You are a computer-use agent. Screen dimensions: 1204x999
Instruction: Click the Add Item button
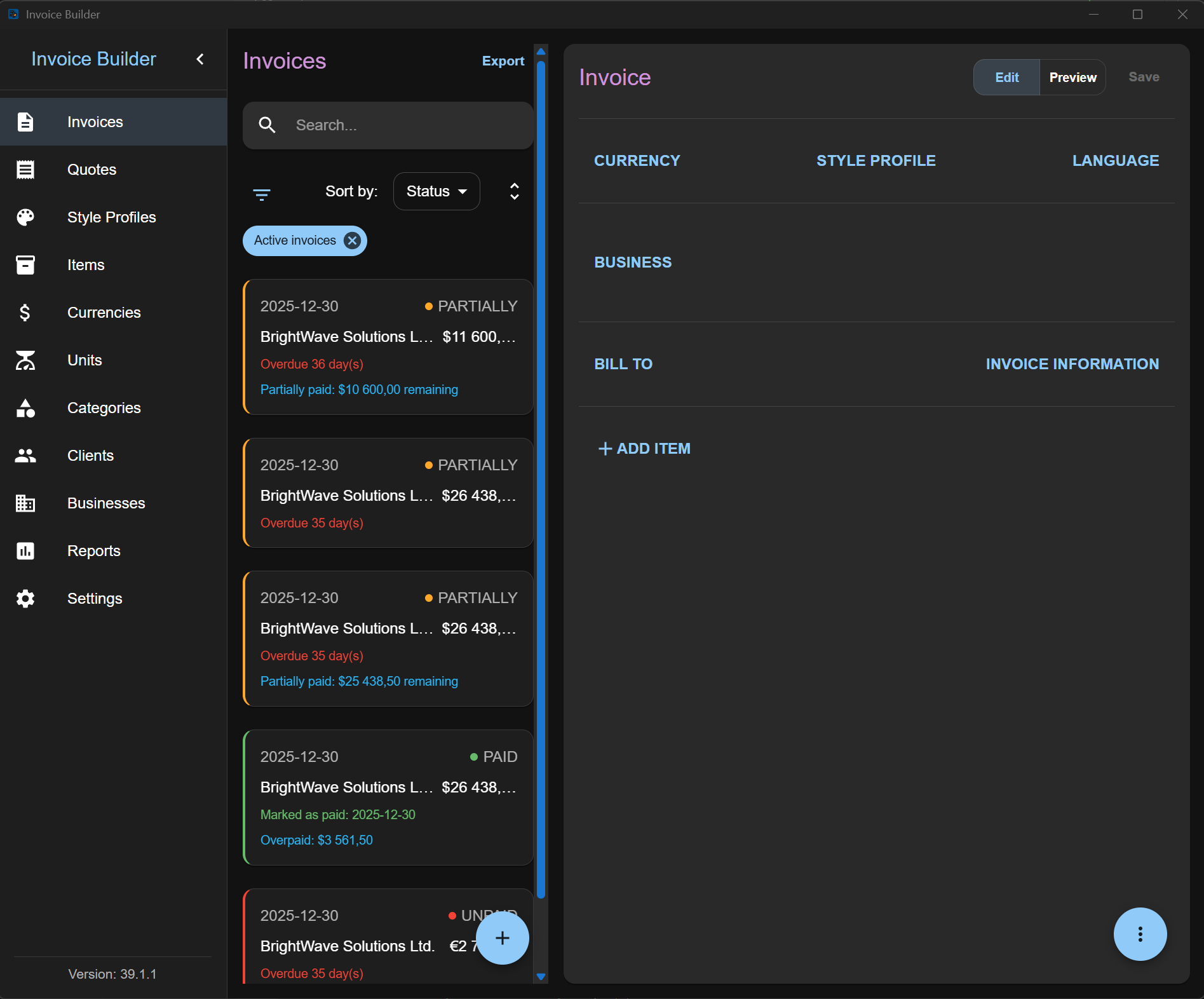click(644, 449)
